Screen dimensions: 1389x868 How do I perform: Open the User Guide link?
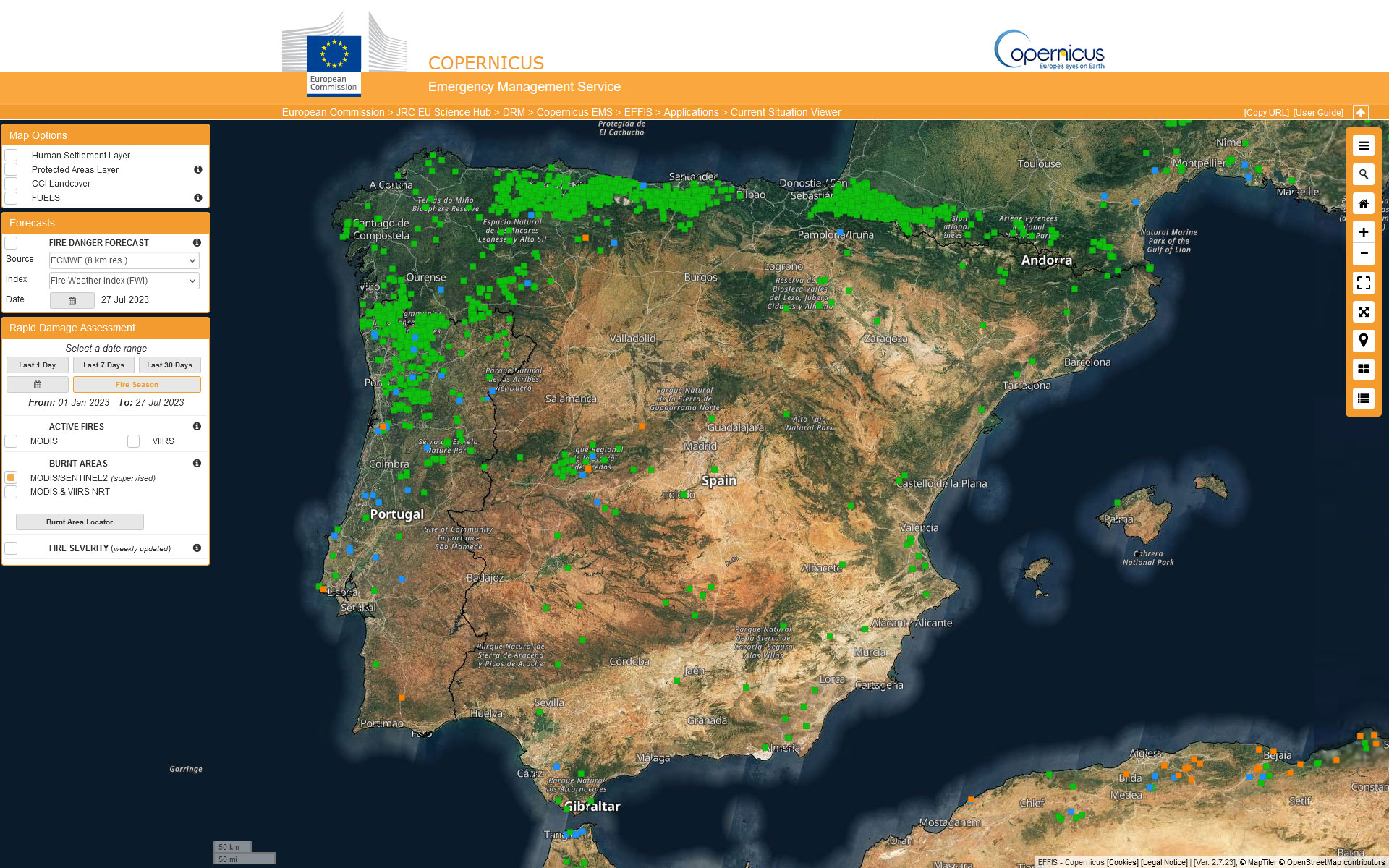[x=1318, y=113]
